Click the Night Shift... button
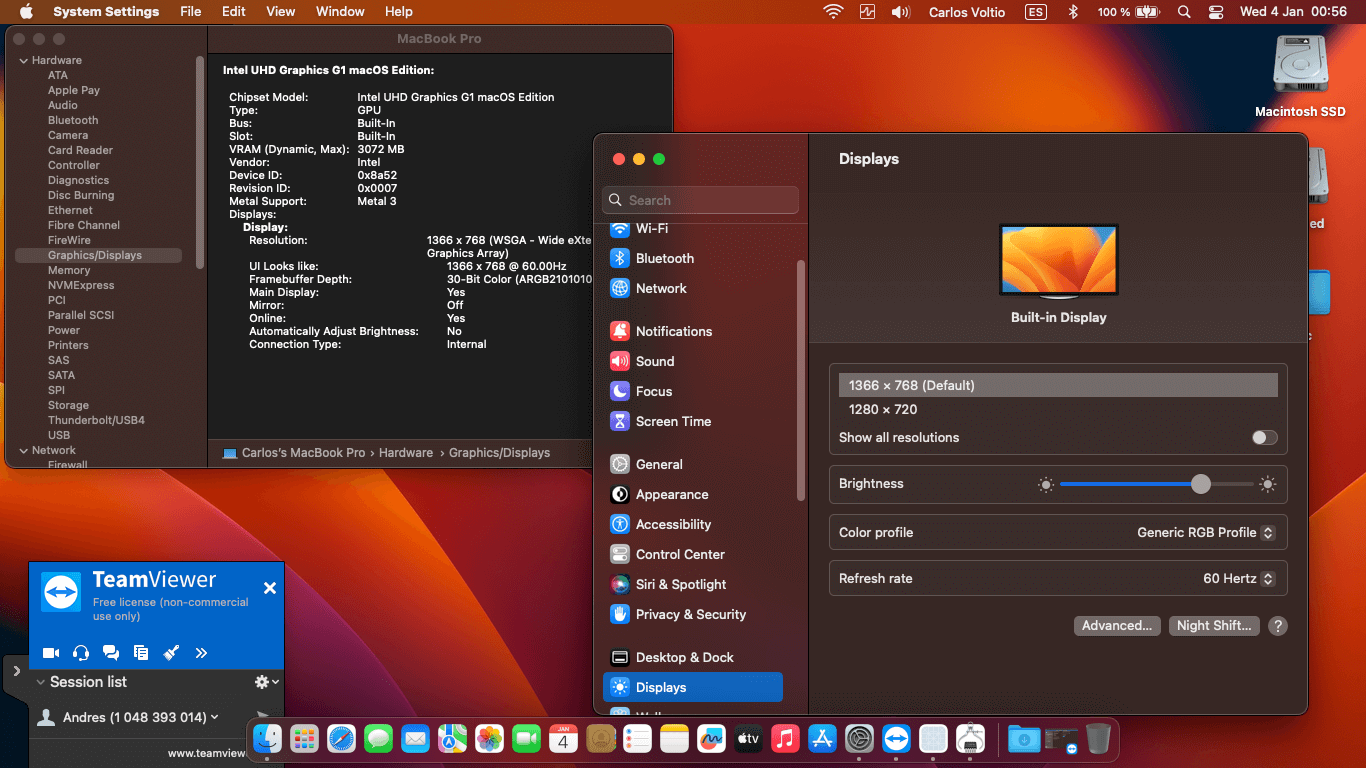The height and width of the screenshot is (768, 1366). [x=1214, y=626]
